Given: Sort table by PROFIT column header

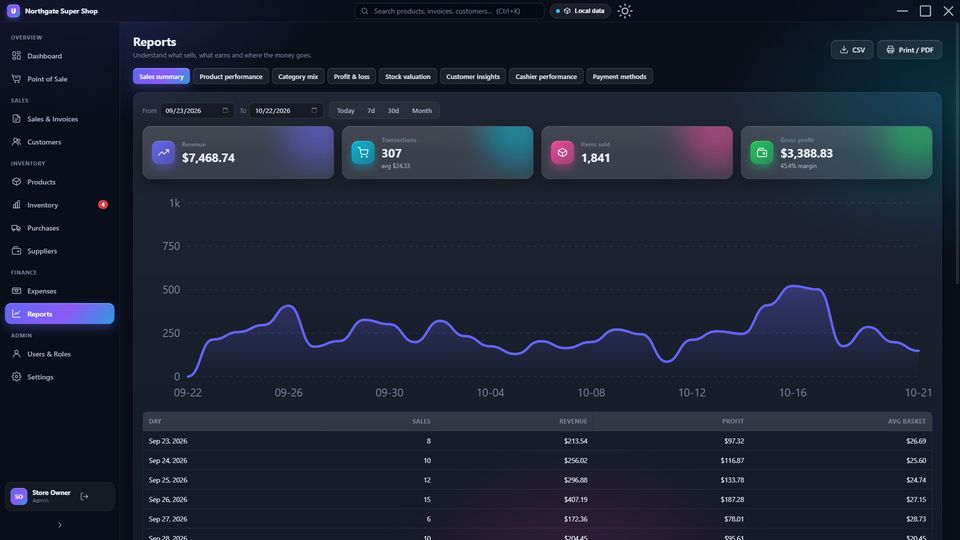Looking at the screenshot, I should (x=733, y=421).
